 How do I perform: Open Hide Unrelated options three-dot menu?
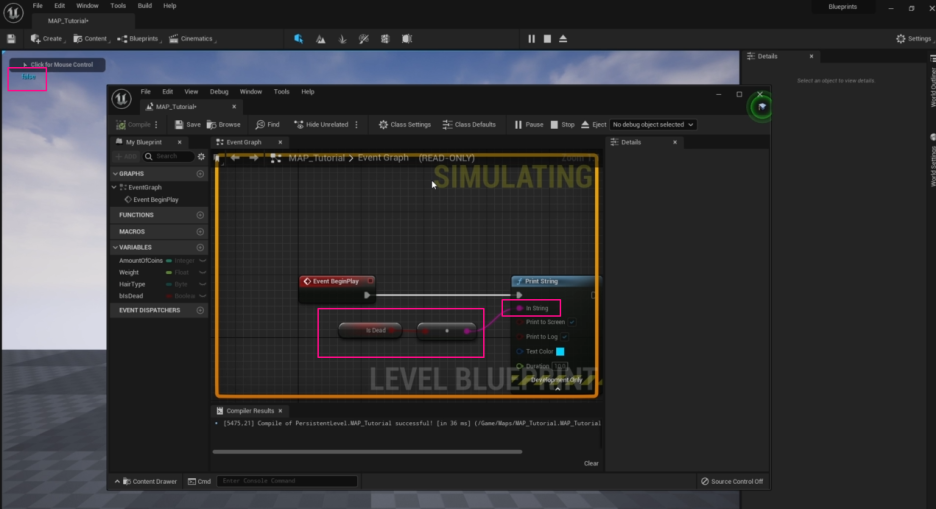pyautogui.click(x=357, y=125)
